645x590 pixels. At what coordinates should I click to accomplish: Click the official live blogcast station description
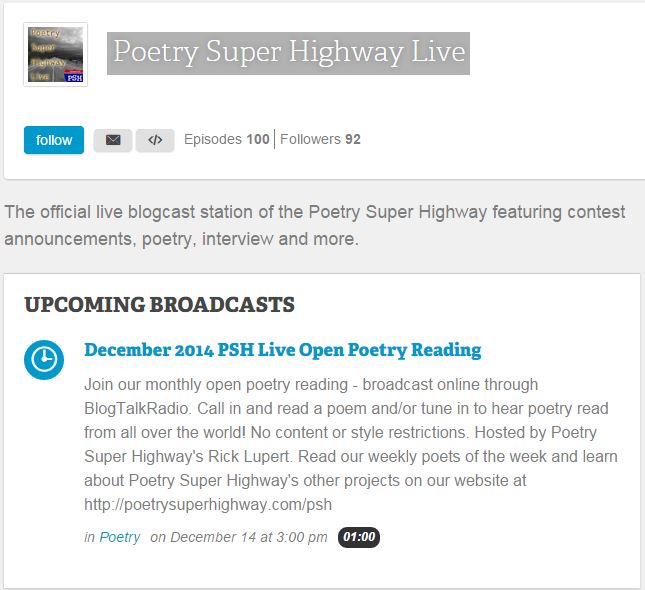(314, 226)
